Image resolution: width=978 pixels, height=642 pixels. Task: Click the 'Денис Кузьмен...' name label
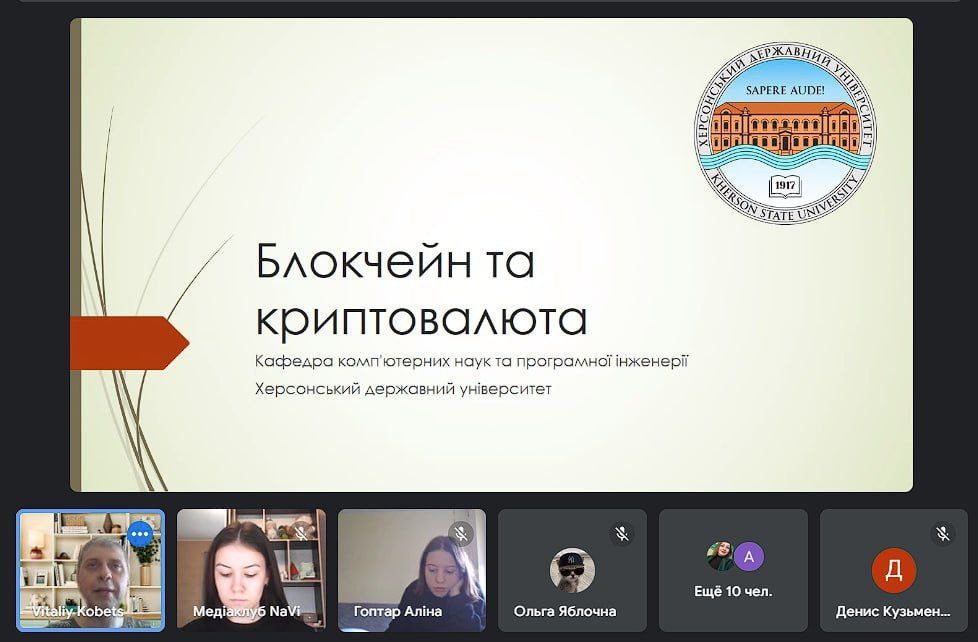tap(893, 611)
